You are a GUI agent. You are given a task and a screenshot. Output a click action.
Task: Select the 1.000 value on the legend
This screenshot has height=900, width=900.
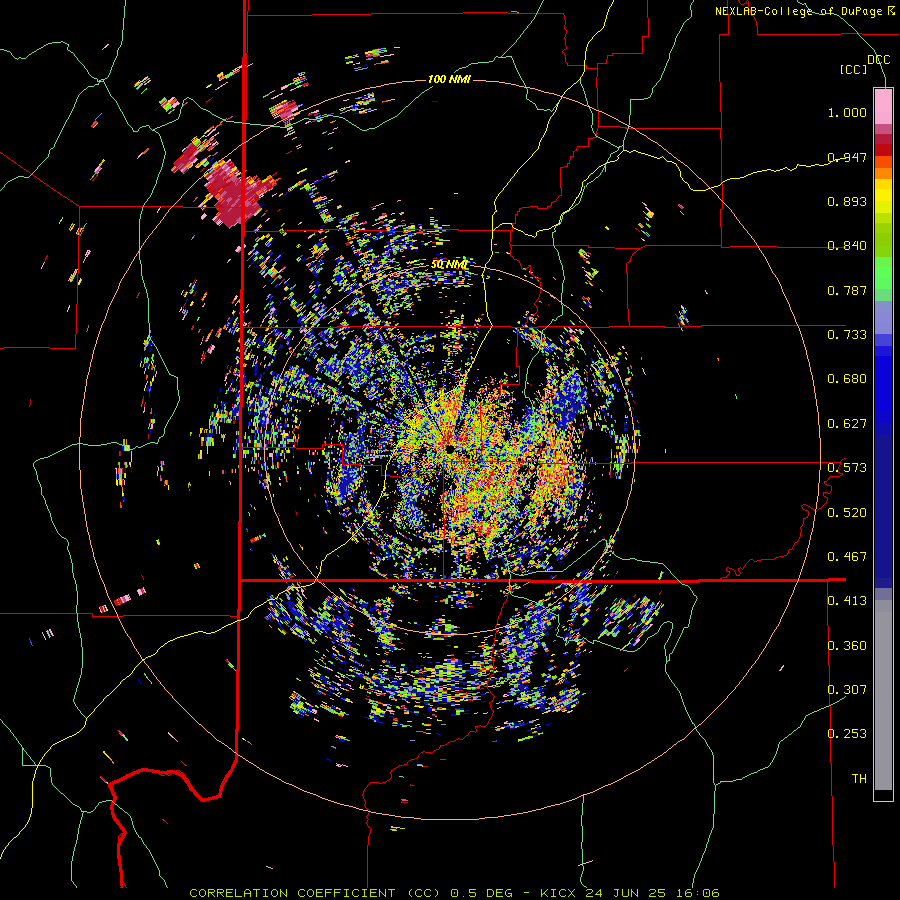coord(847,112)
